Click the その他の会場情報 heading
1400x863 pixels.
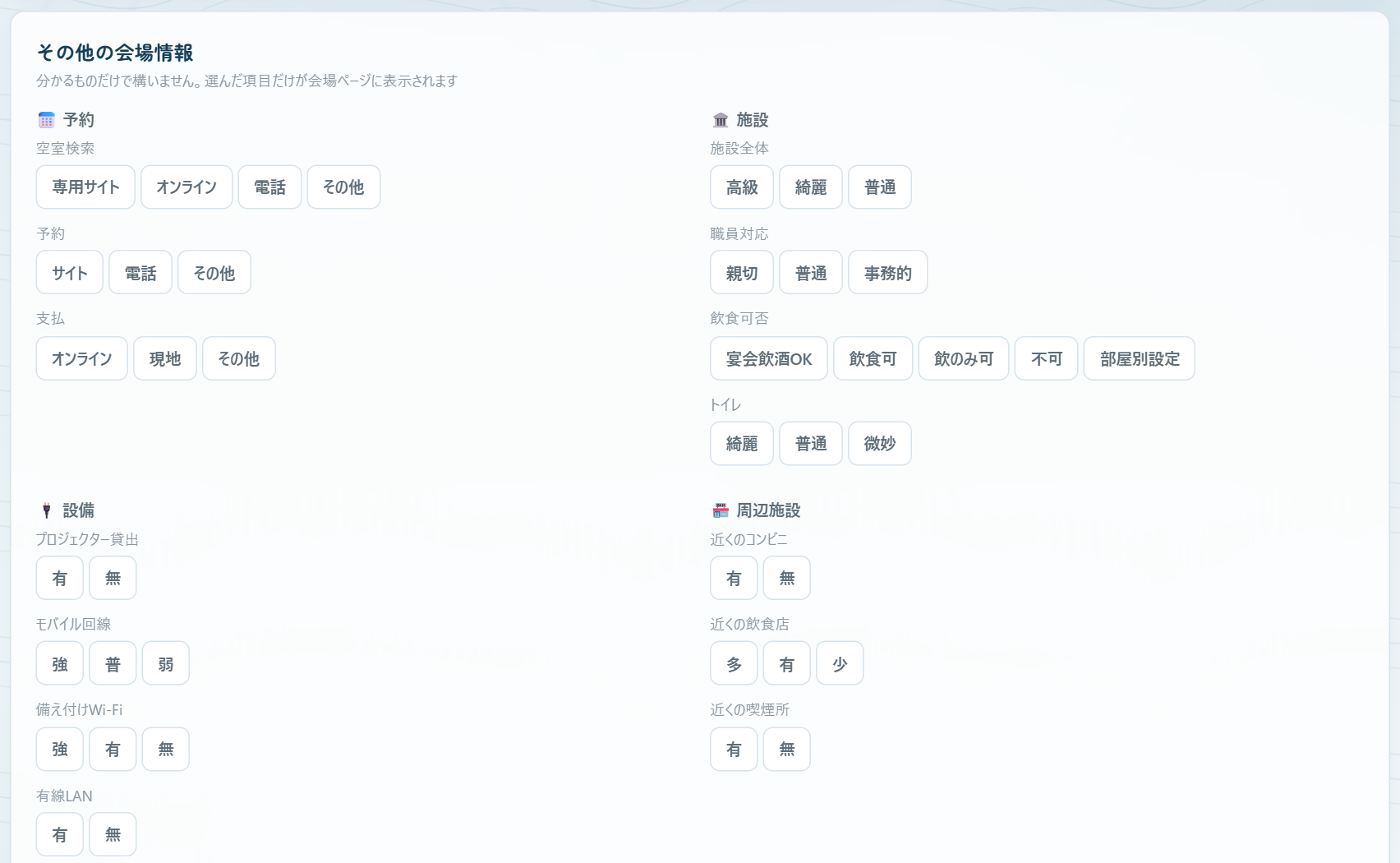(115, 53)
